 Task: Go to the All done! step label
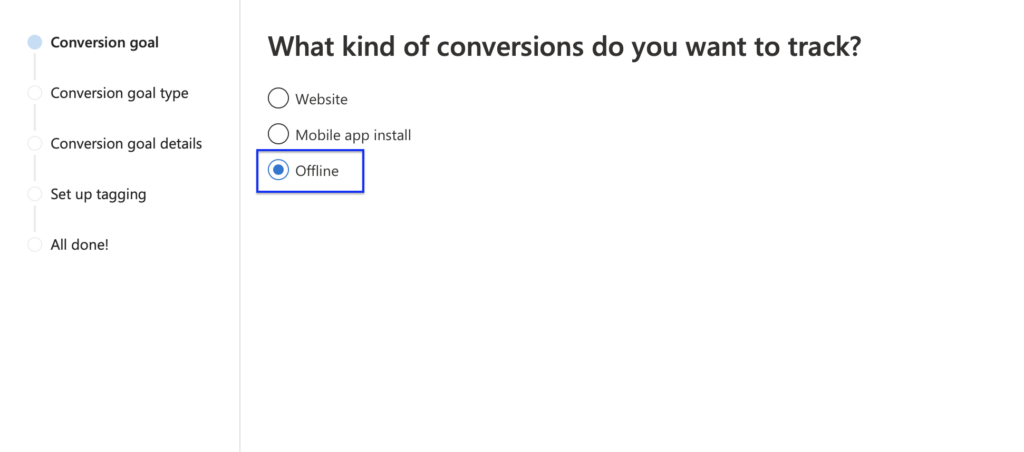(79, 244)
